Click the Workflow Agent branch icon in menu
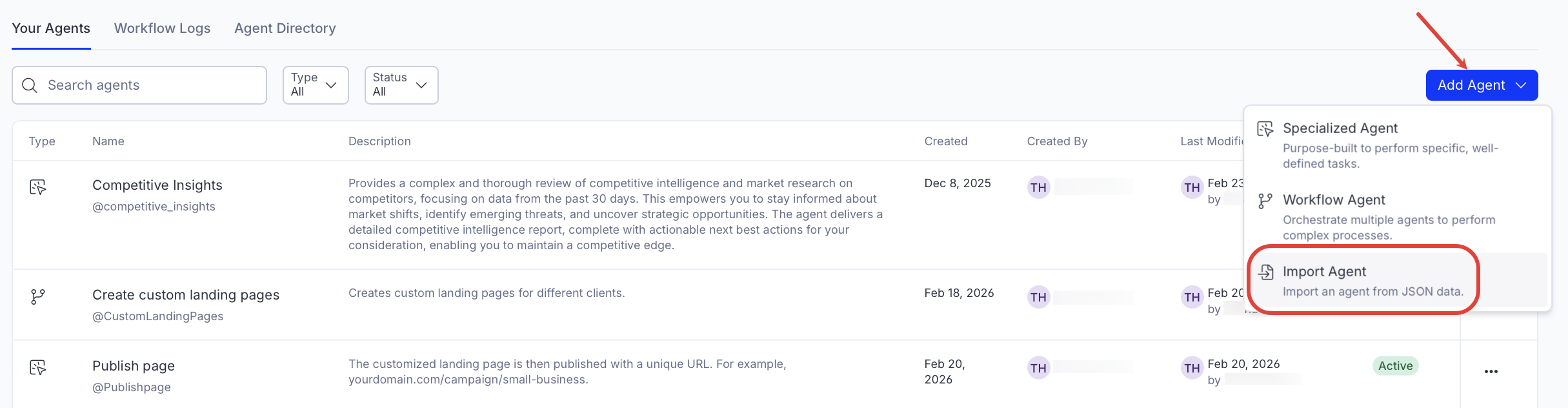Viewport: 1568px width, 408px height. coord(1265,201)
